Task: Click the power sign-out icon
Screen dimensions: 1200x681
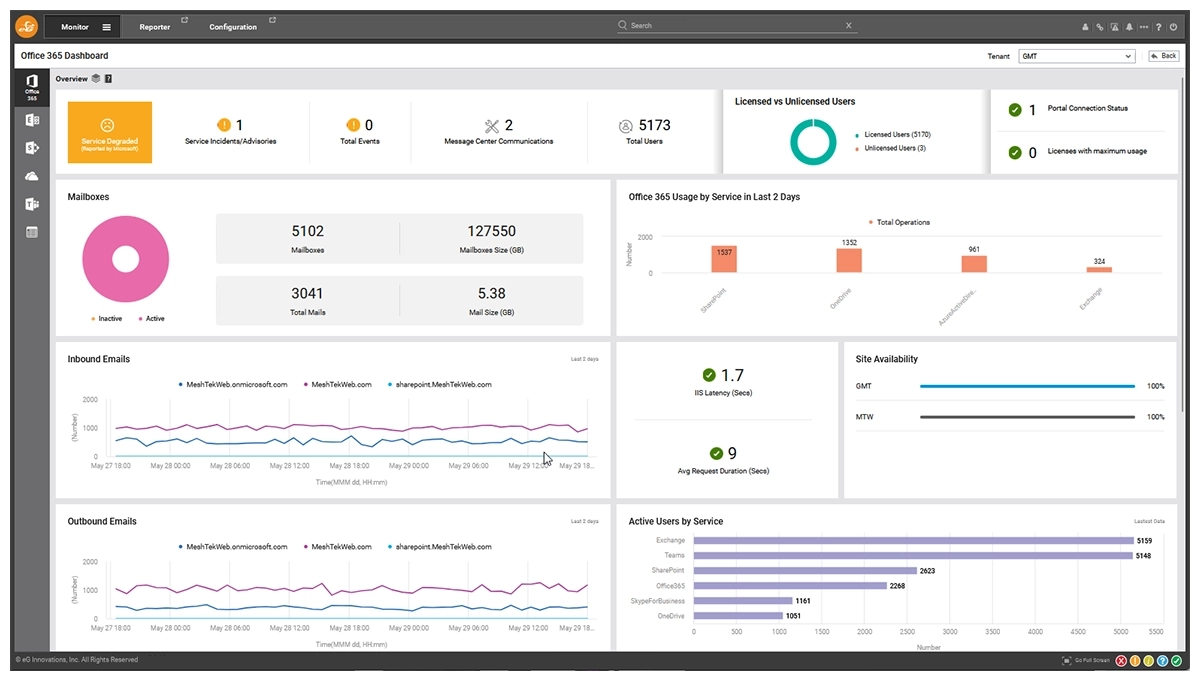Action: click(1172, 27)
